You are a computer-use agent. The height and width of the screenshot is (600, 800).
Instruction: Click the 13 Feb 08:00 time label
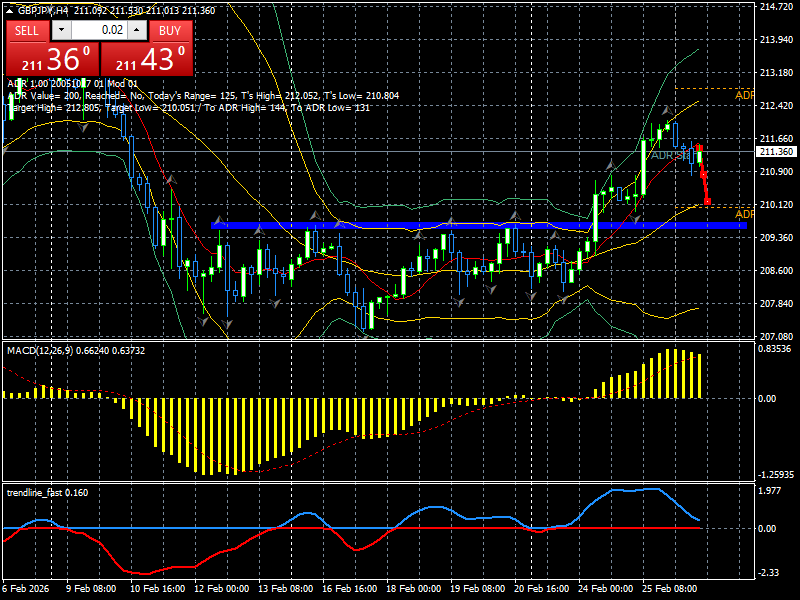pos(286,589)
